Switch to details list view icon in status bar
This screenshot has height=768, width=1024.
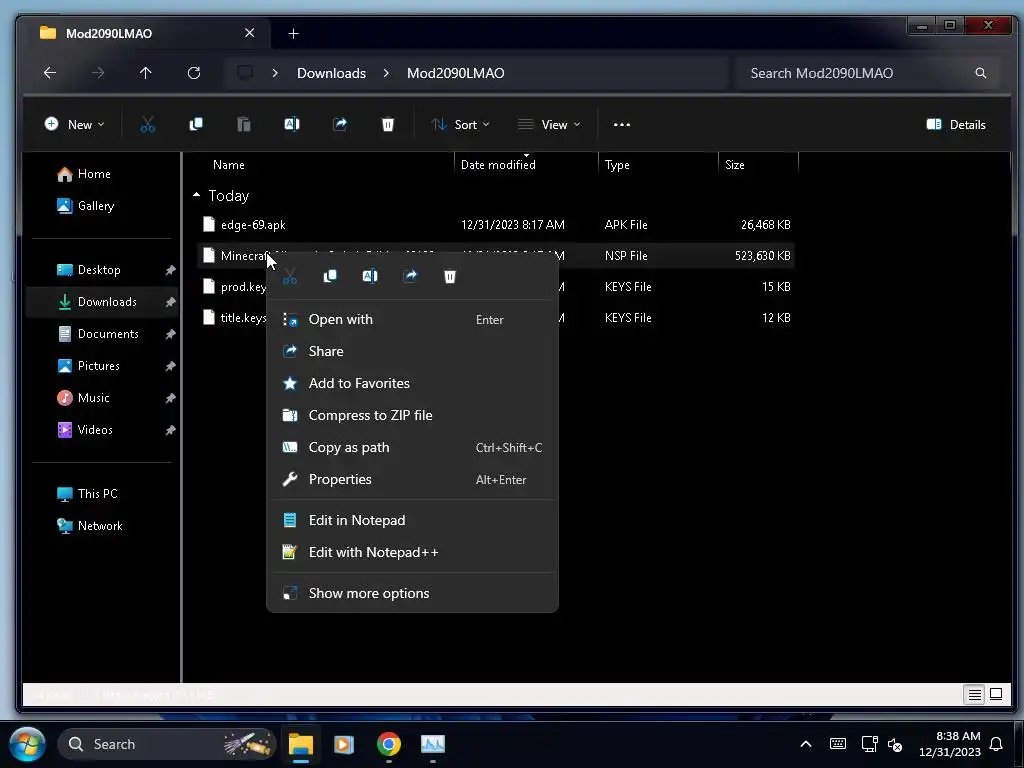(974, 694)
